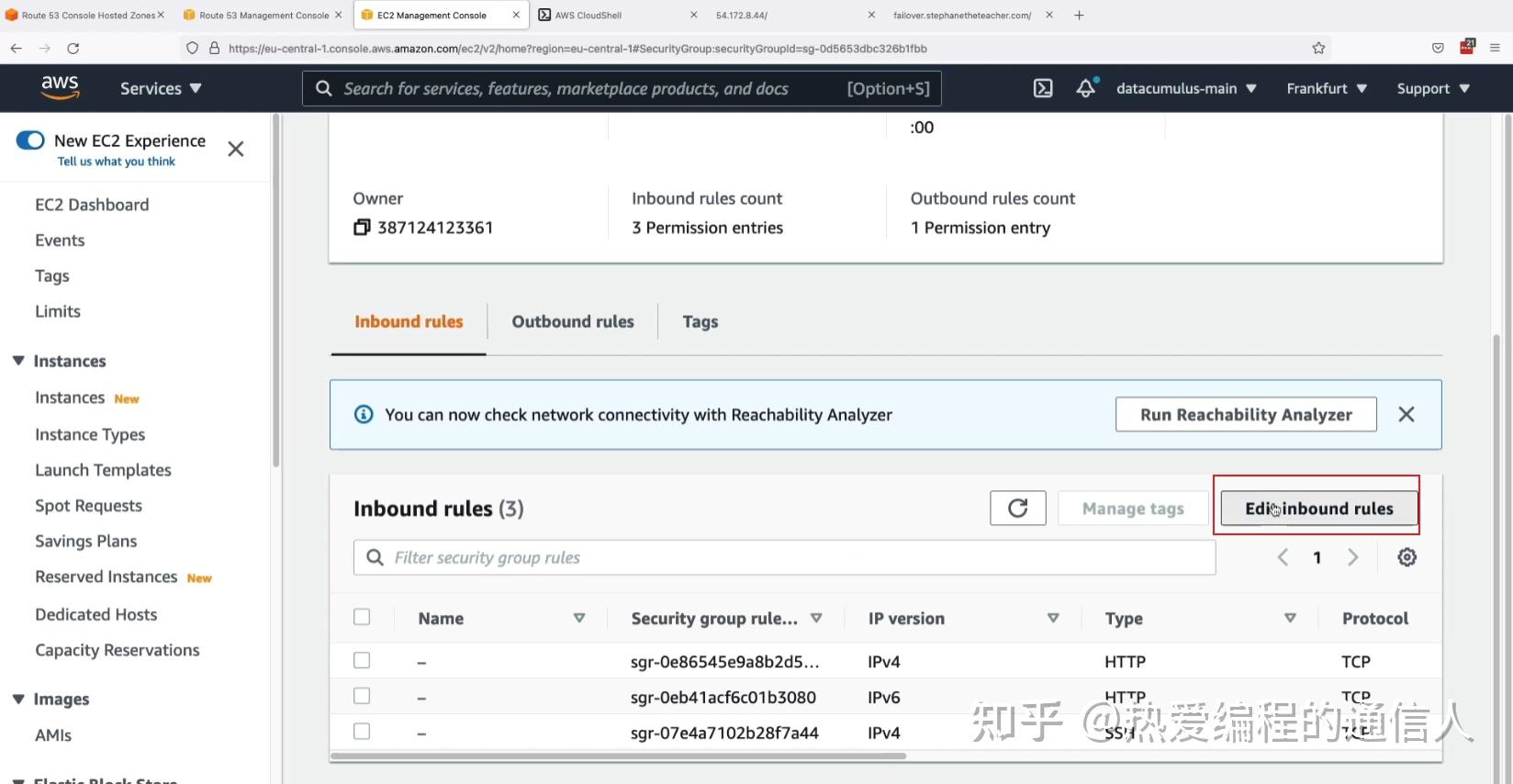Close the EC2 Management Console tab

[x=516, y=15]
